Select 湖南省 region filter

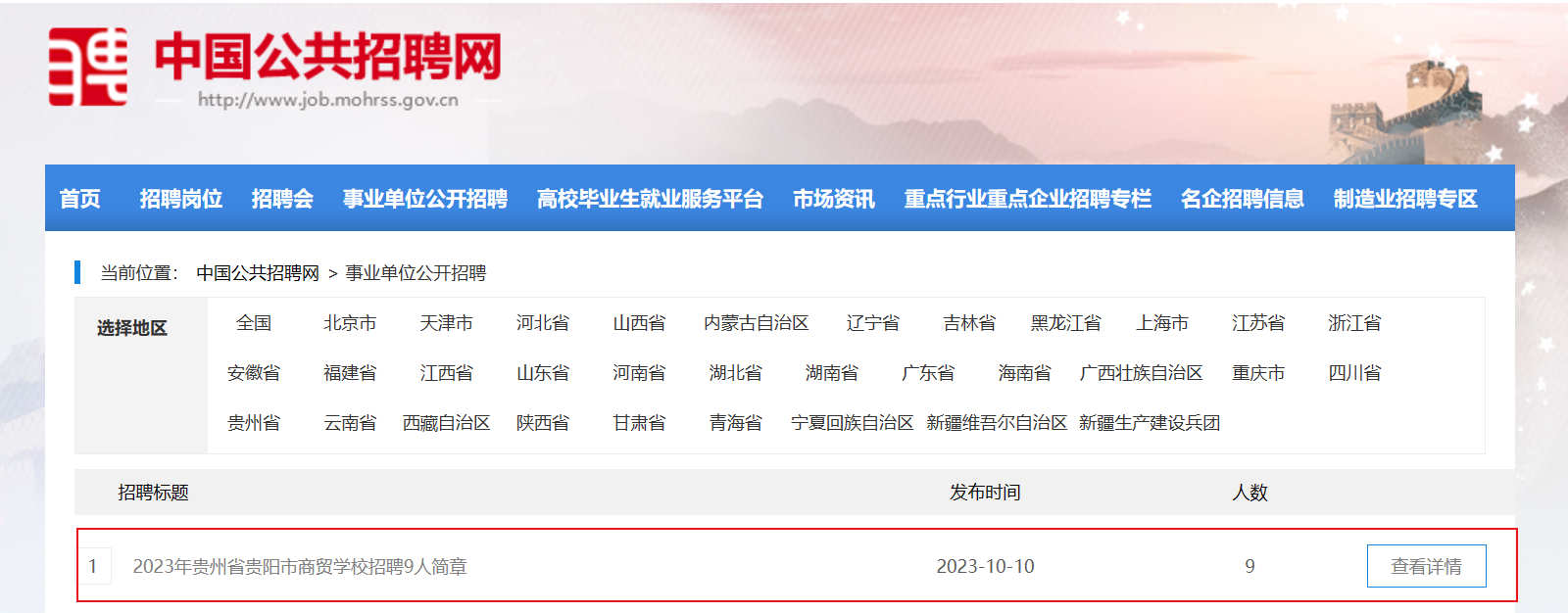[x=831, y=373]
